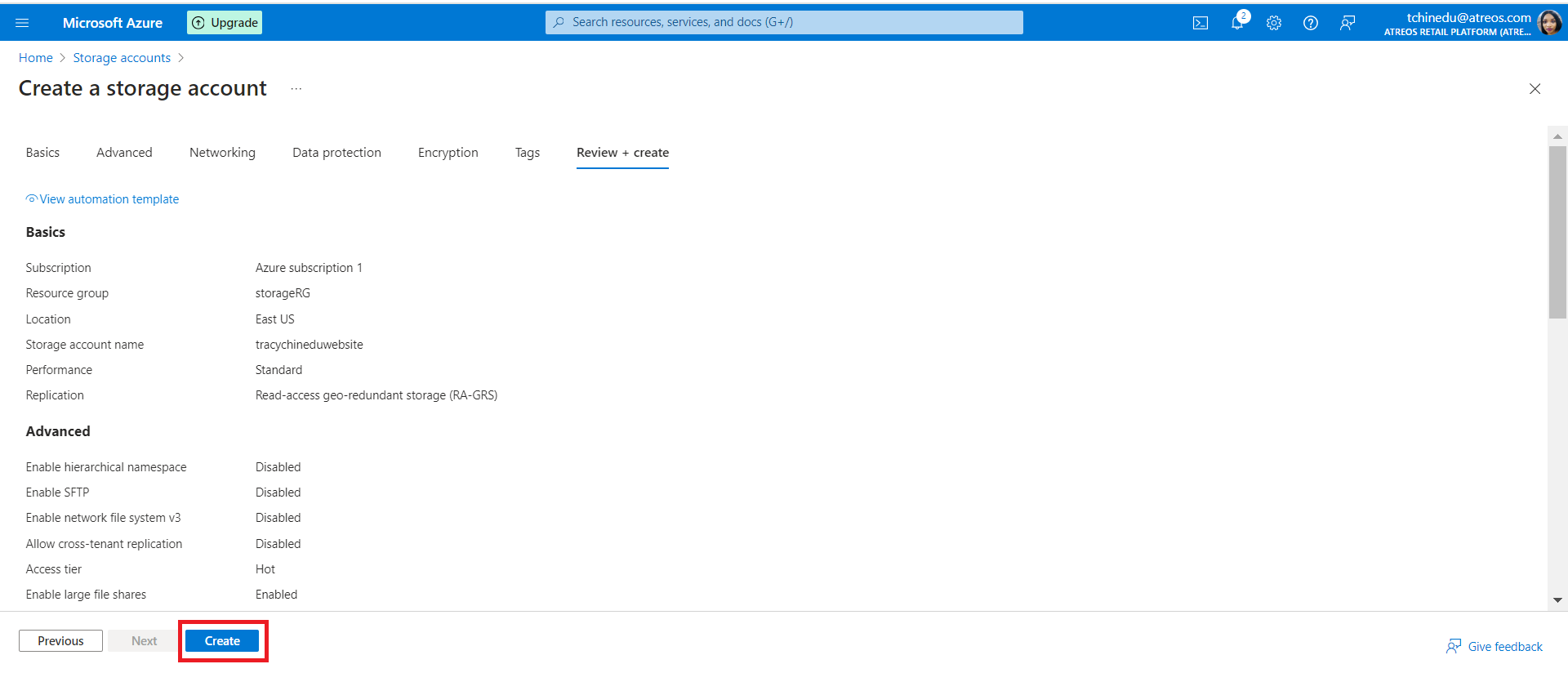Screen dimensions: 1568x673
Task: Switch to the Encryption tab
Action: click(448, 153)
